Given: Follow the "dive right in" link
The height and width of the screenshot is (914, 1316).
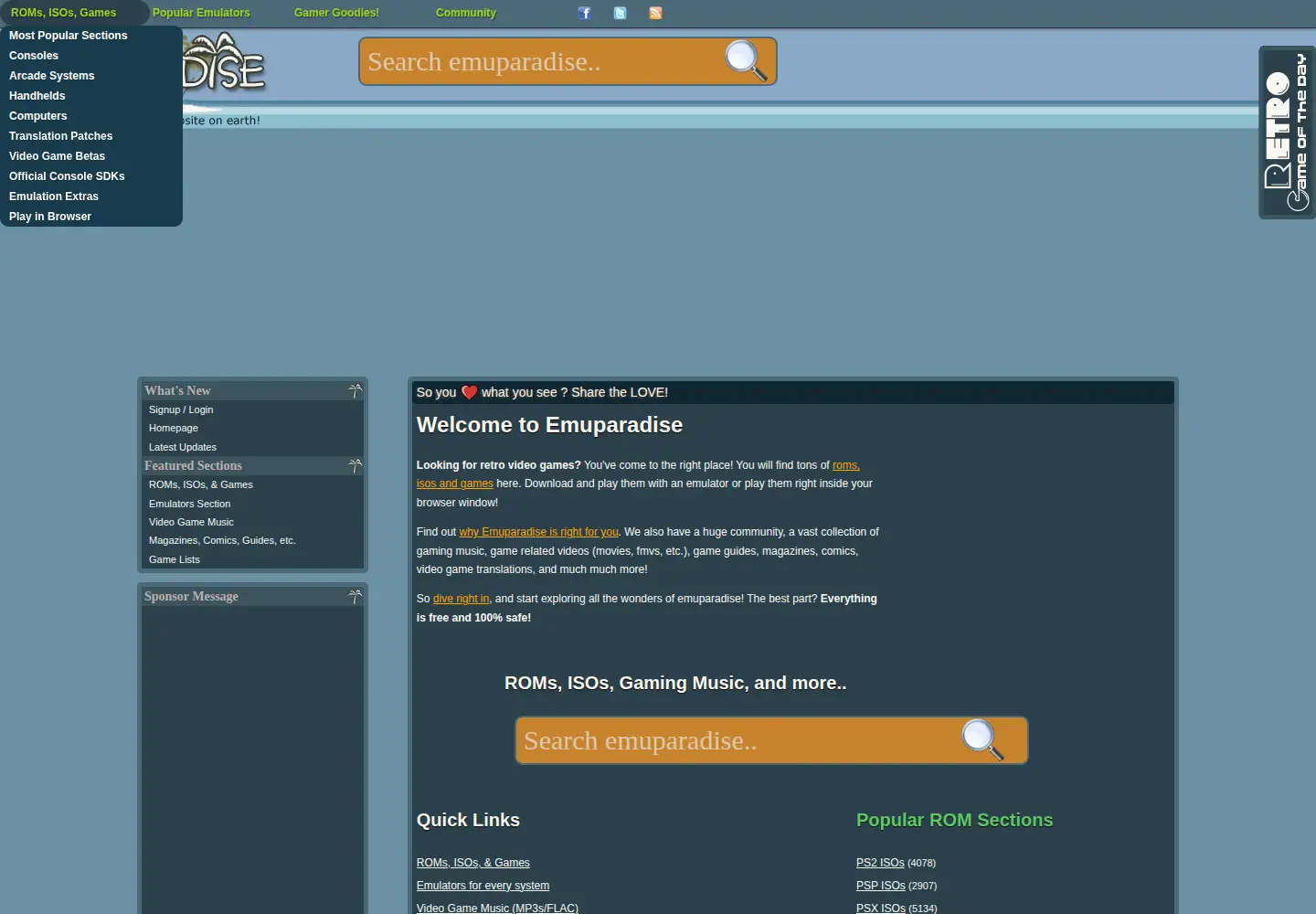Looking at the screenshot, I should (462, 599).
